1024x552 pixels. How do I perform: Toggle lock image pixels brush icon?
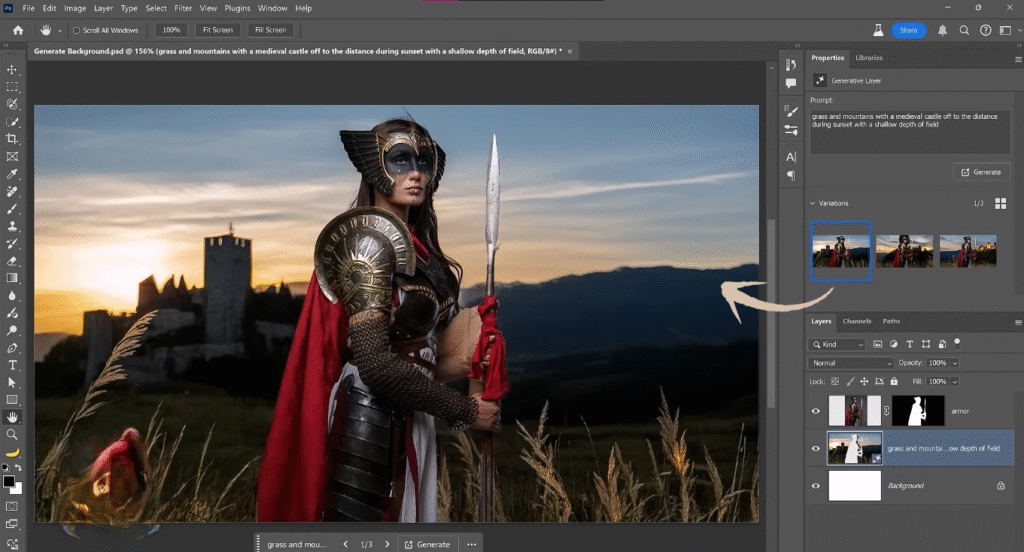[850, 382]
